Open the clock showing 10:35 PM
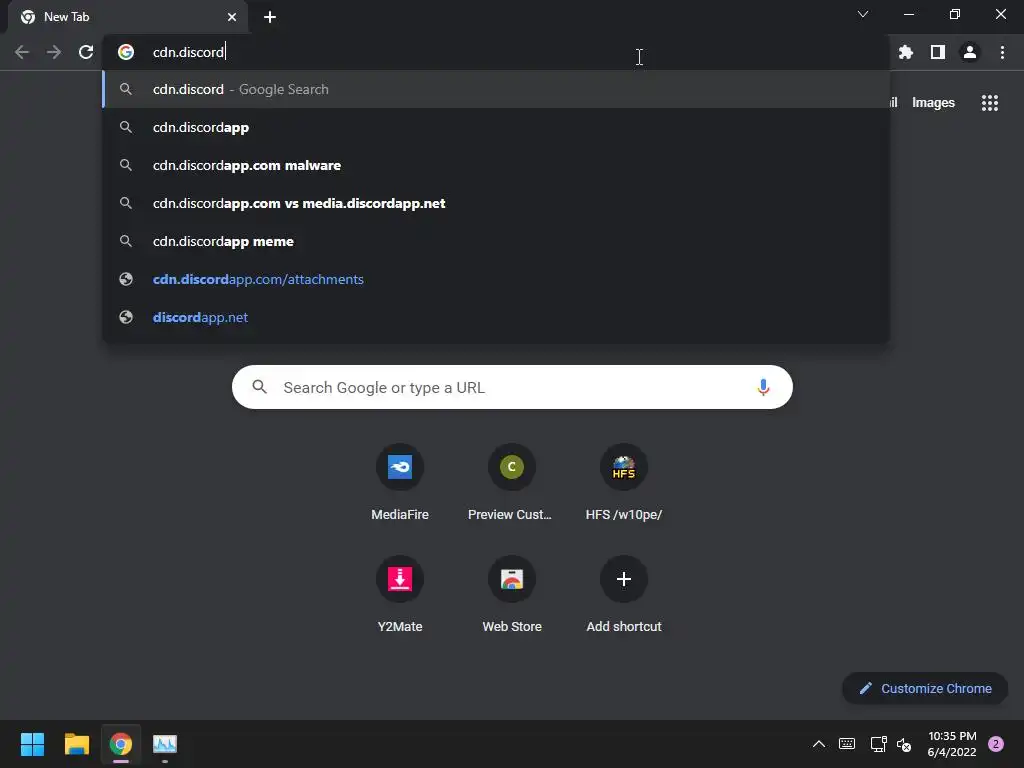 [x=952, y=744]
